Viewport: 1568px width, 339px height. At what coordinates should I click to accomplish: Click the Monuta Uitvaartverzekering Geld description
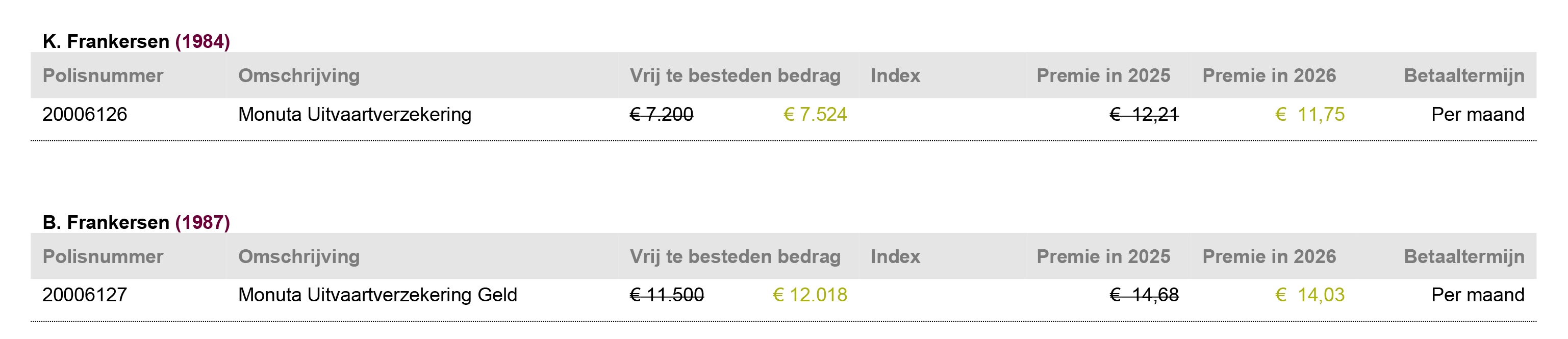coord(377,295)
